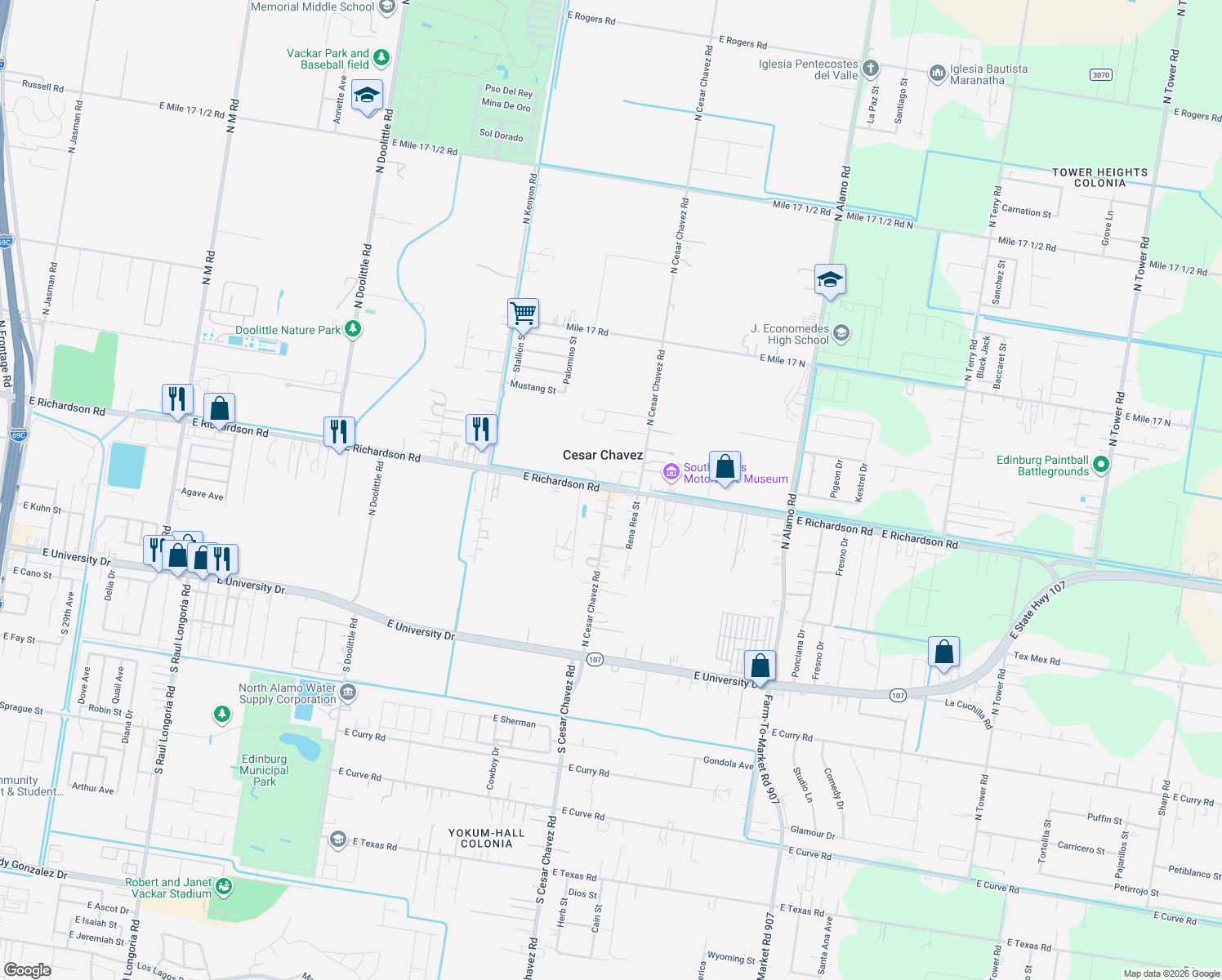Select the South Texas Motorcycle Museum marker
1222x980 pixels.
pyautogui.click(x=671, y=473)
